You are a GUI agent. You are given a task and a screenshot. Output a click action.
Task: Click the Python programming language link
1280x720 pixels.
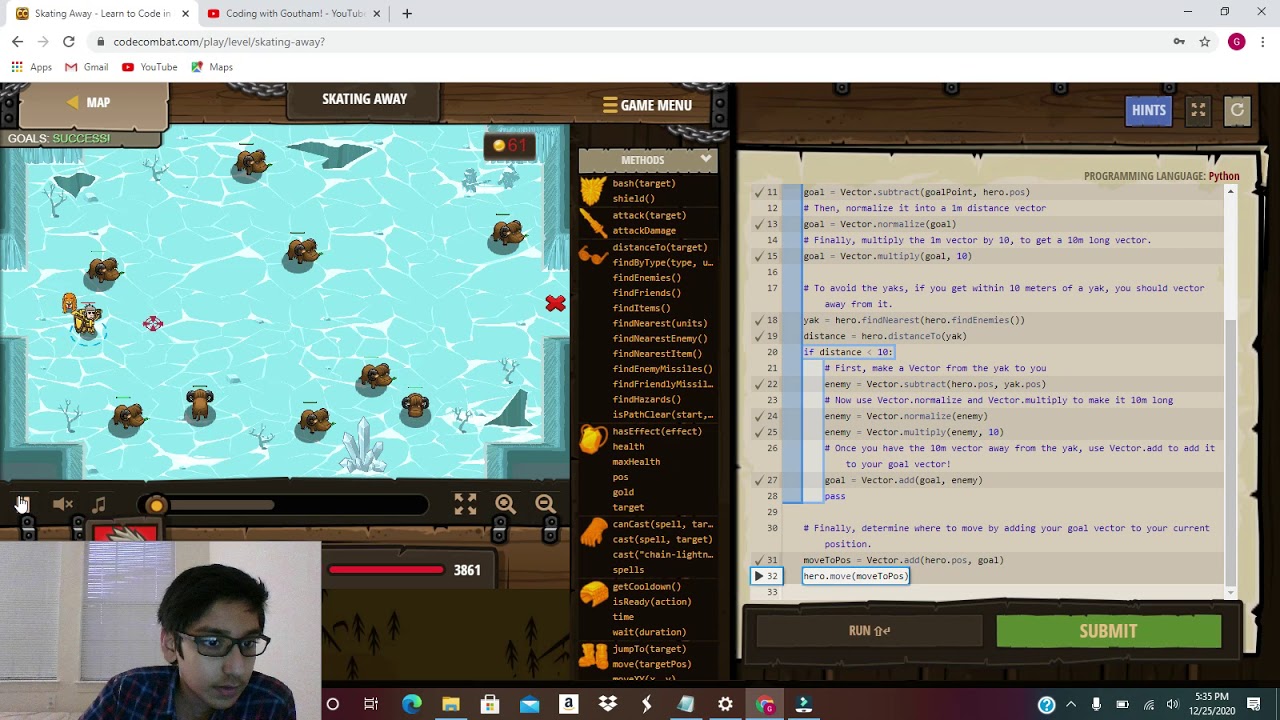[1223, 176]
